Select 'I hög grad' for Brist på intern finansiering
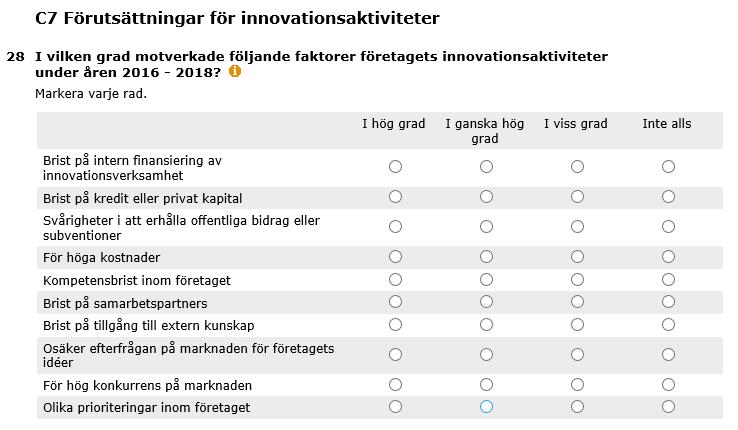The height and width of the screenshot is (430, 738). tap(395, 167)
